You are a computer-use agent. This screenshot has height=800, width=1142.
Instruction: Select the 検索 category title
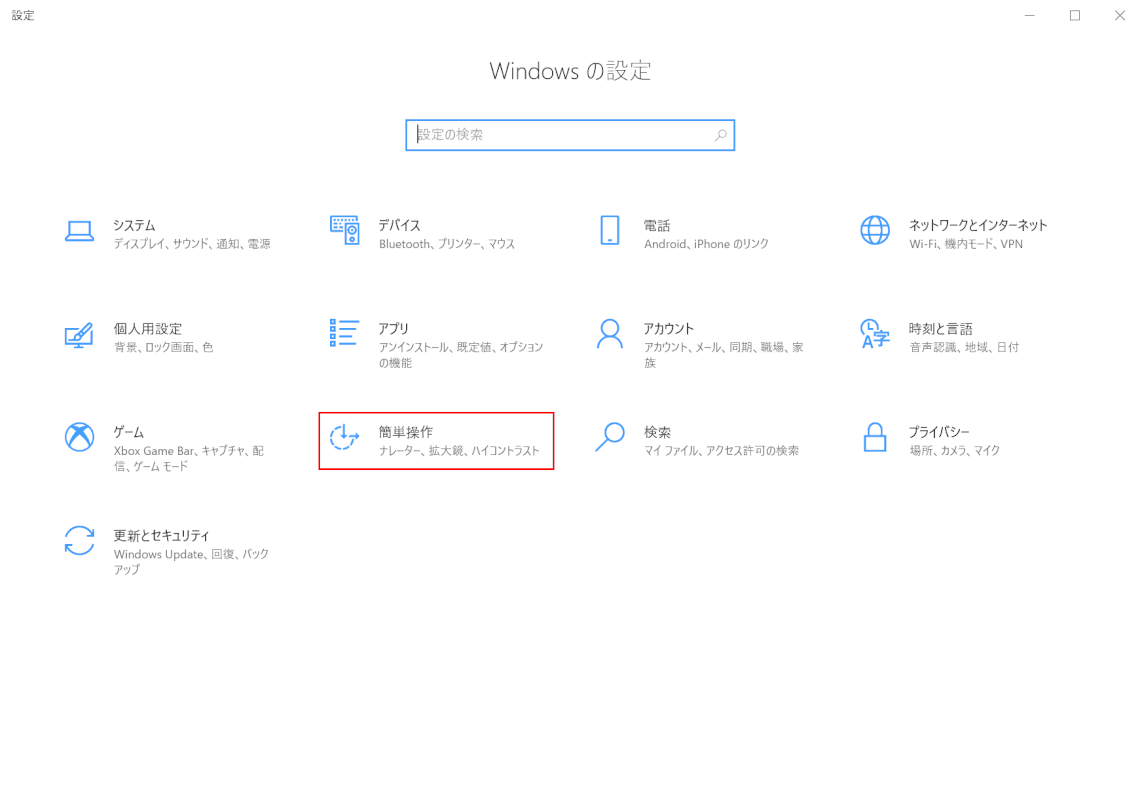[657, 432]
